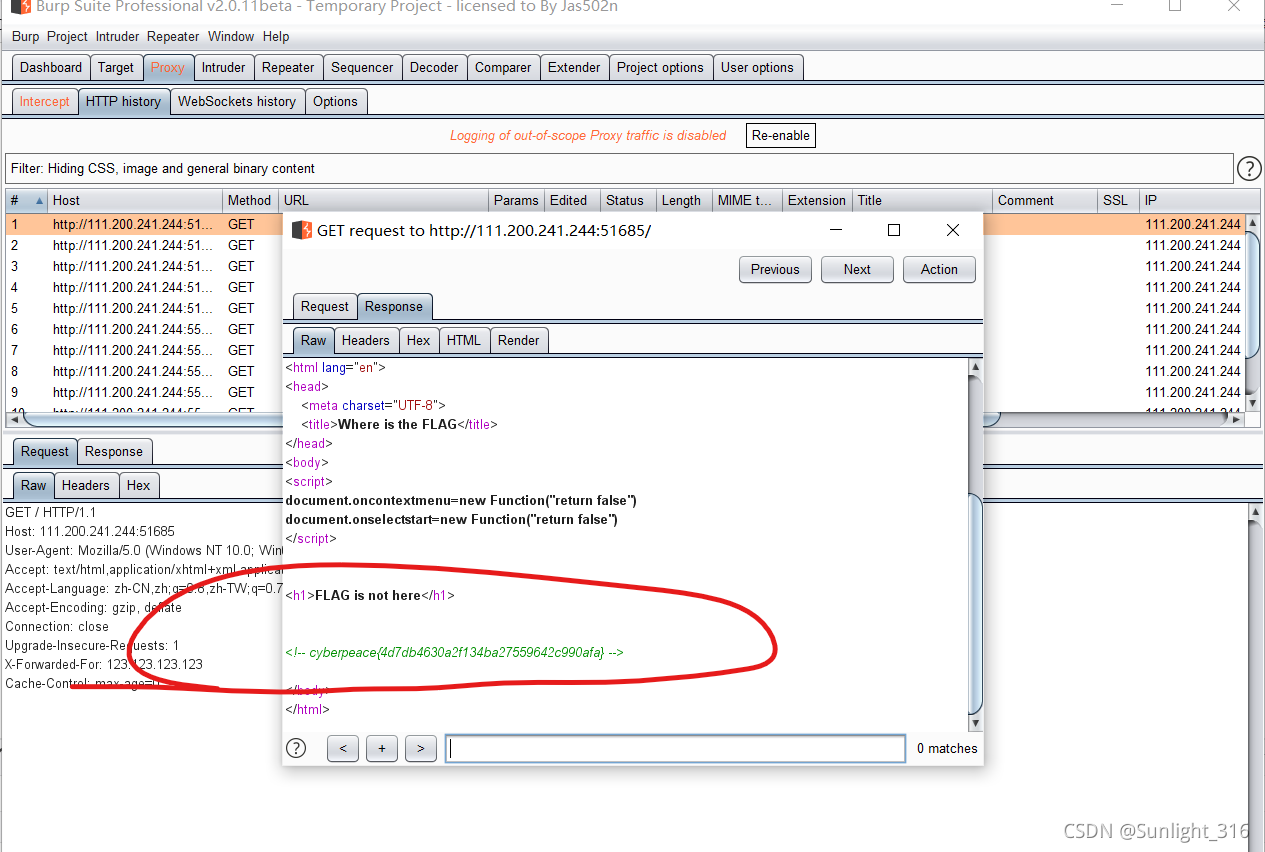This screenshot has height=852, width=1265.
Task: Open the popup Response tab
Action: (x=394, y=306)
